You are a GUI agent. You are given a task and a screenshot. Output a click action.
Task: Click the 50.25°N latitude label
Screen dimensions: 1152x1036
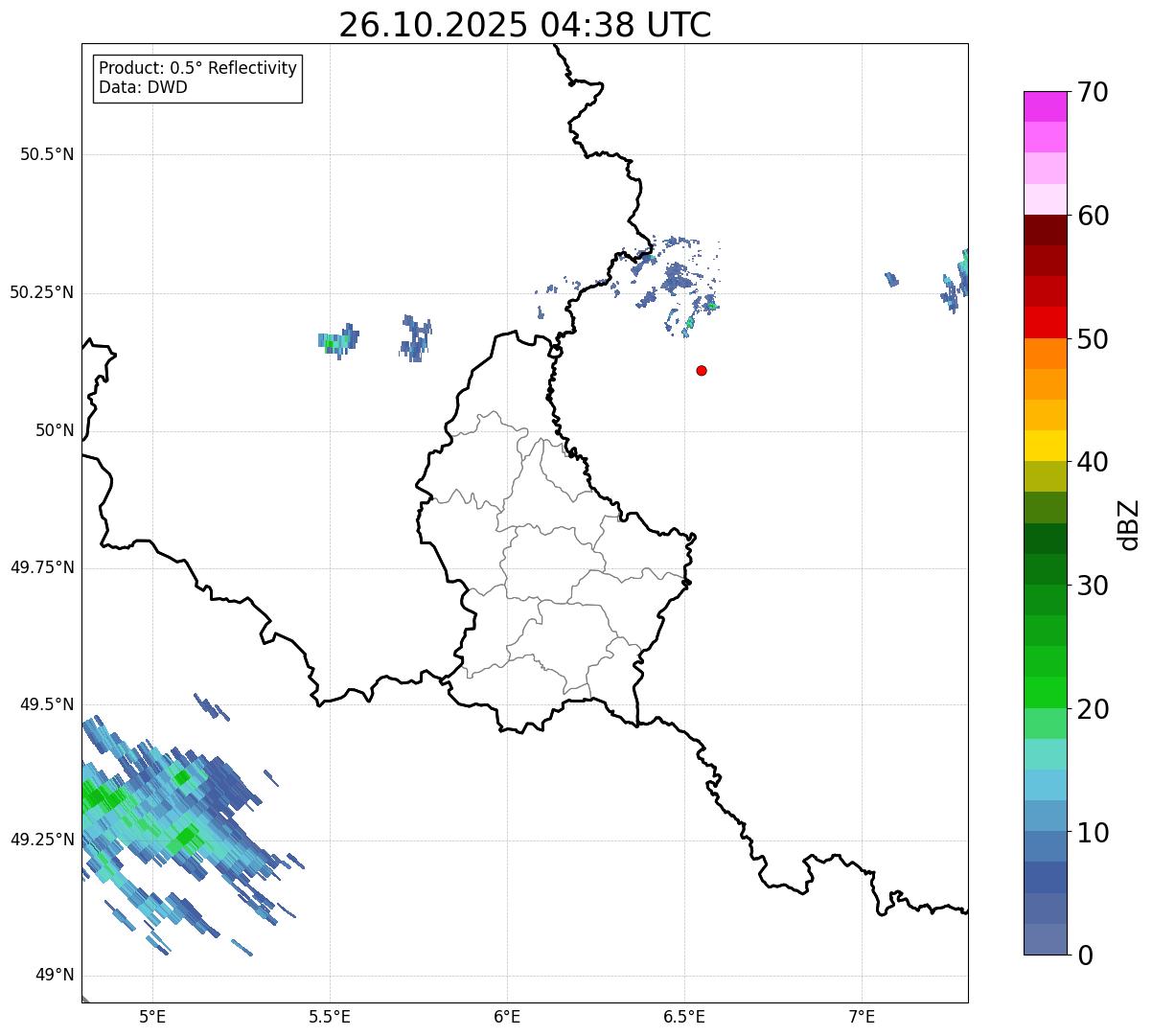pos(42,292)
